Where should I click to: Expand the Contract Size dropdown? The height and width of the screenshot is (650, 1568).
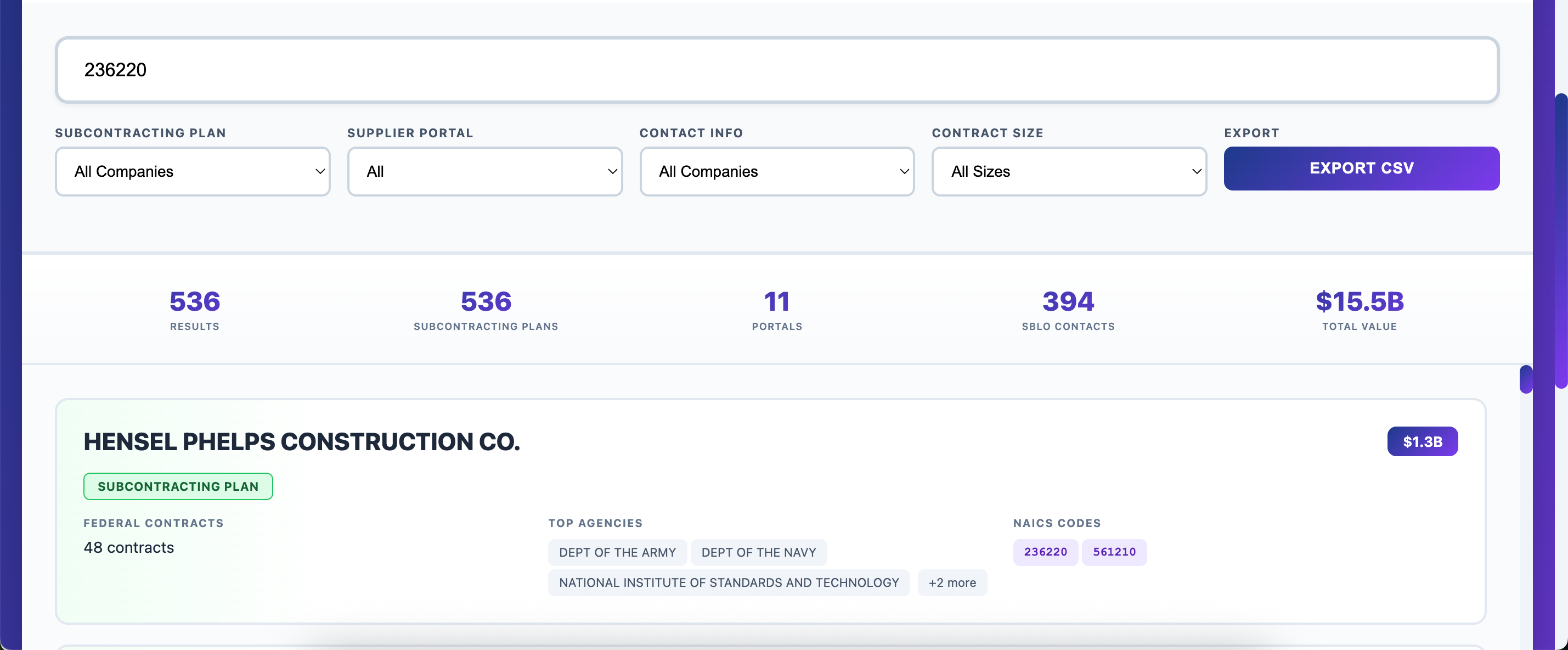click(x=1069, y=172)
